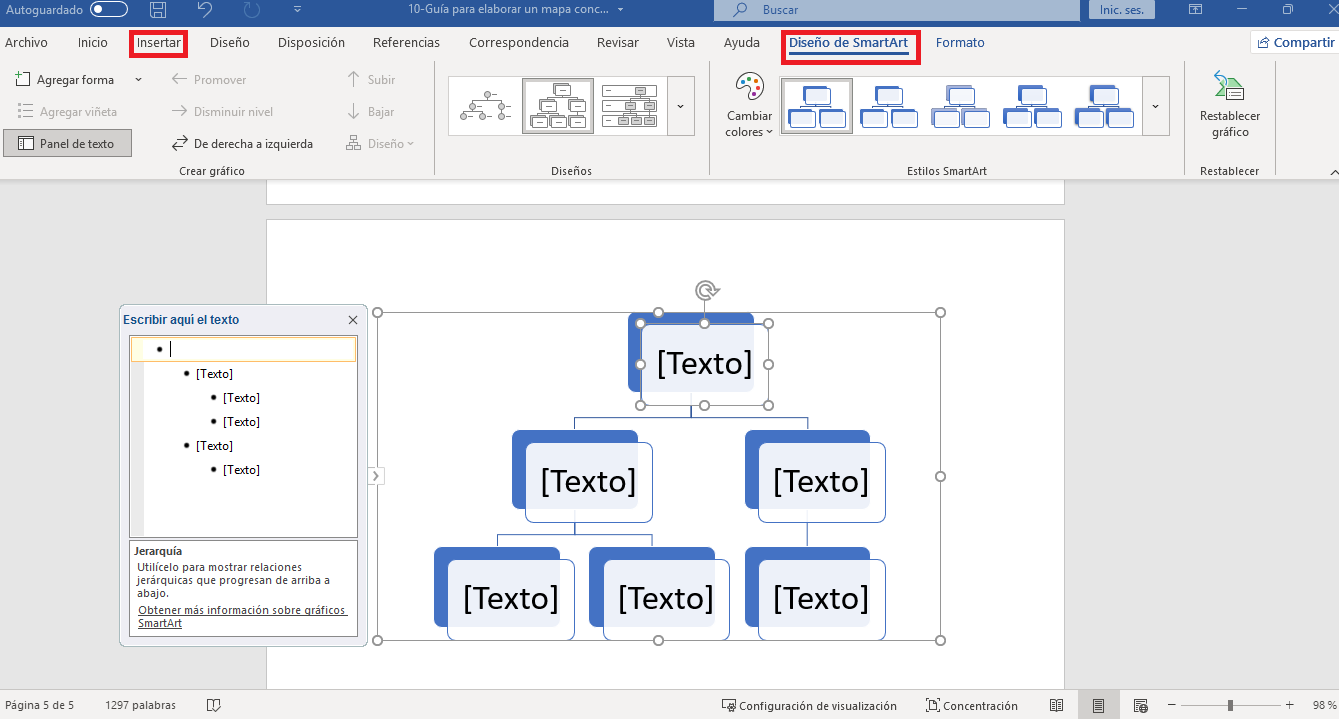Click the Undo icon

(207, 11)
